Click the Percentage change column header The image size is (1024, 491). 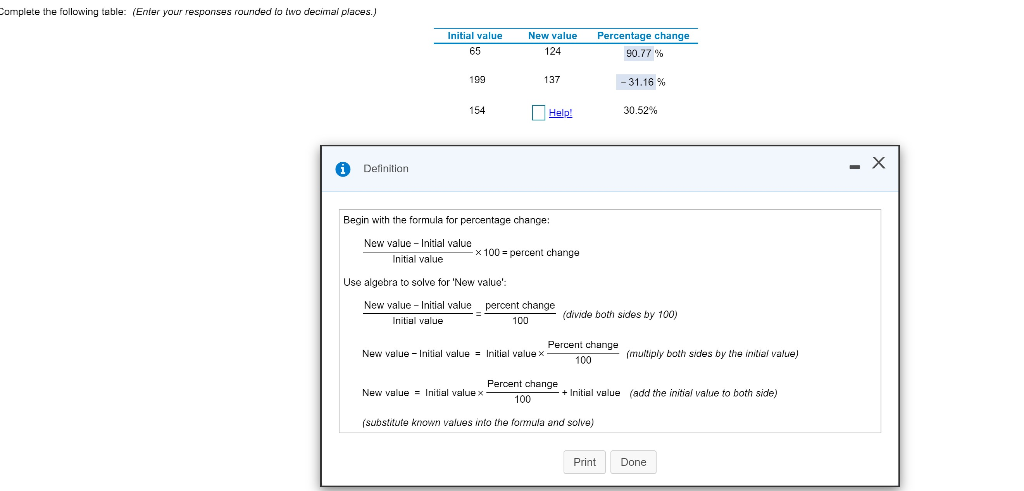(643, 36)
